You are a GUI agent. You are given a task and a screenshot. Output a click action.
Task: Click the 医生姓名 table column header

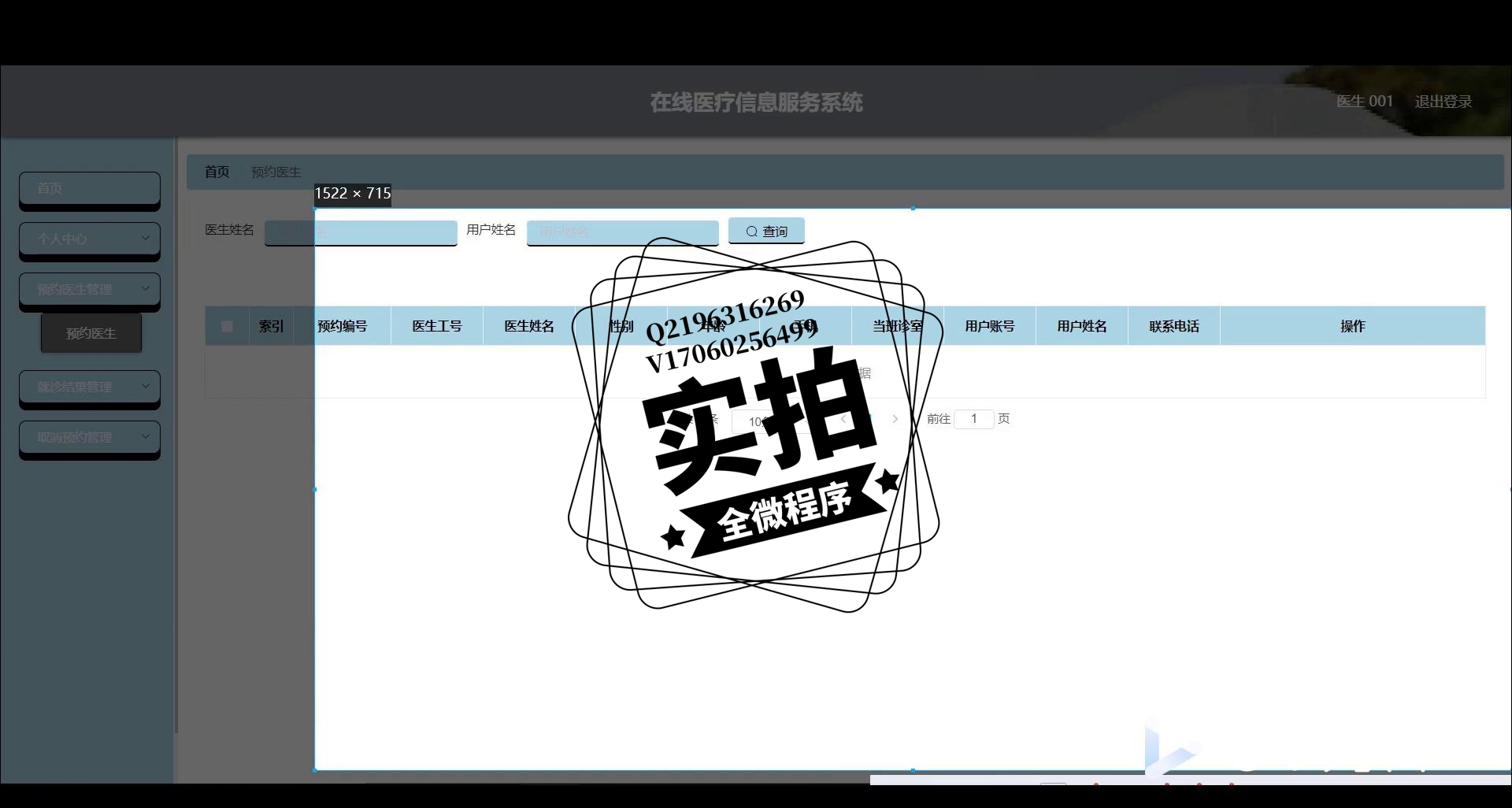(529, 326)
